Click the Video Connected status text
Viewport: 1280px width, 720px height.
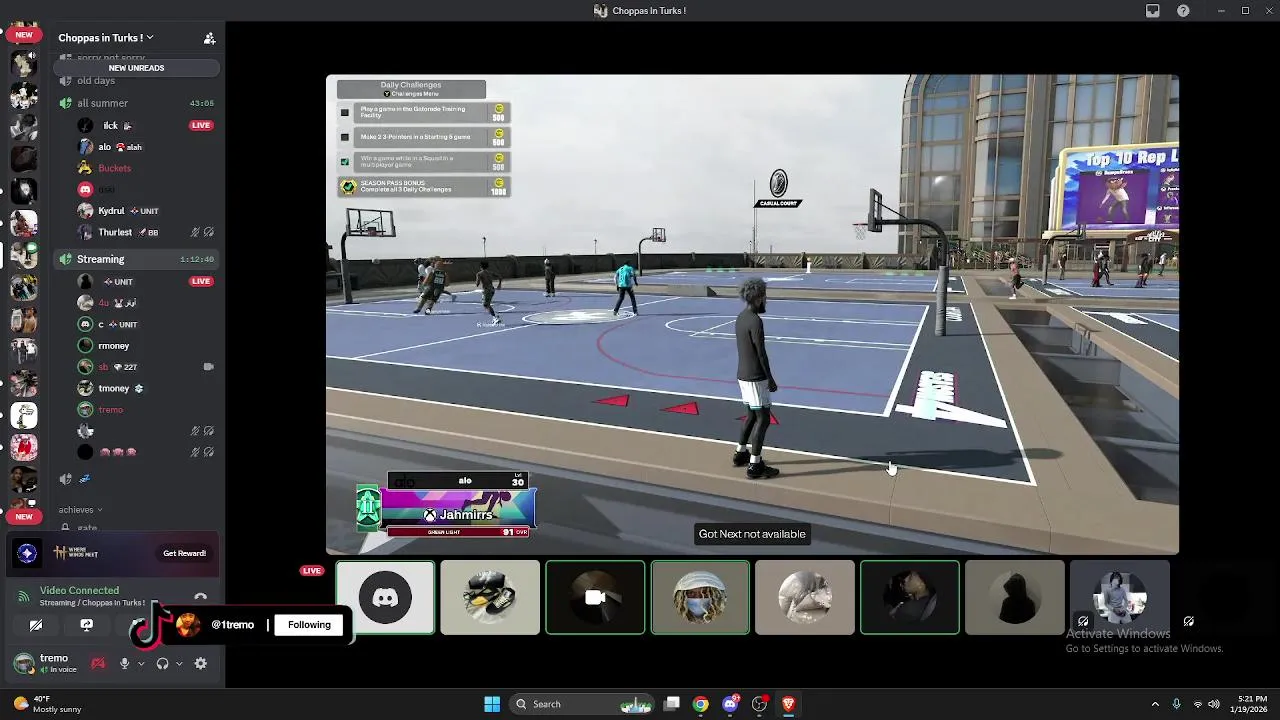coord(79,591)
